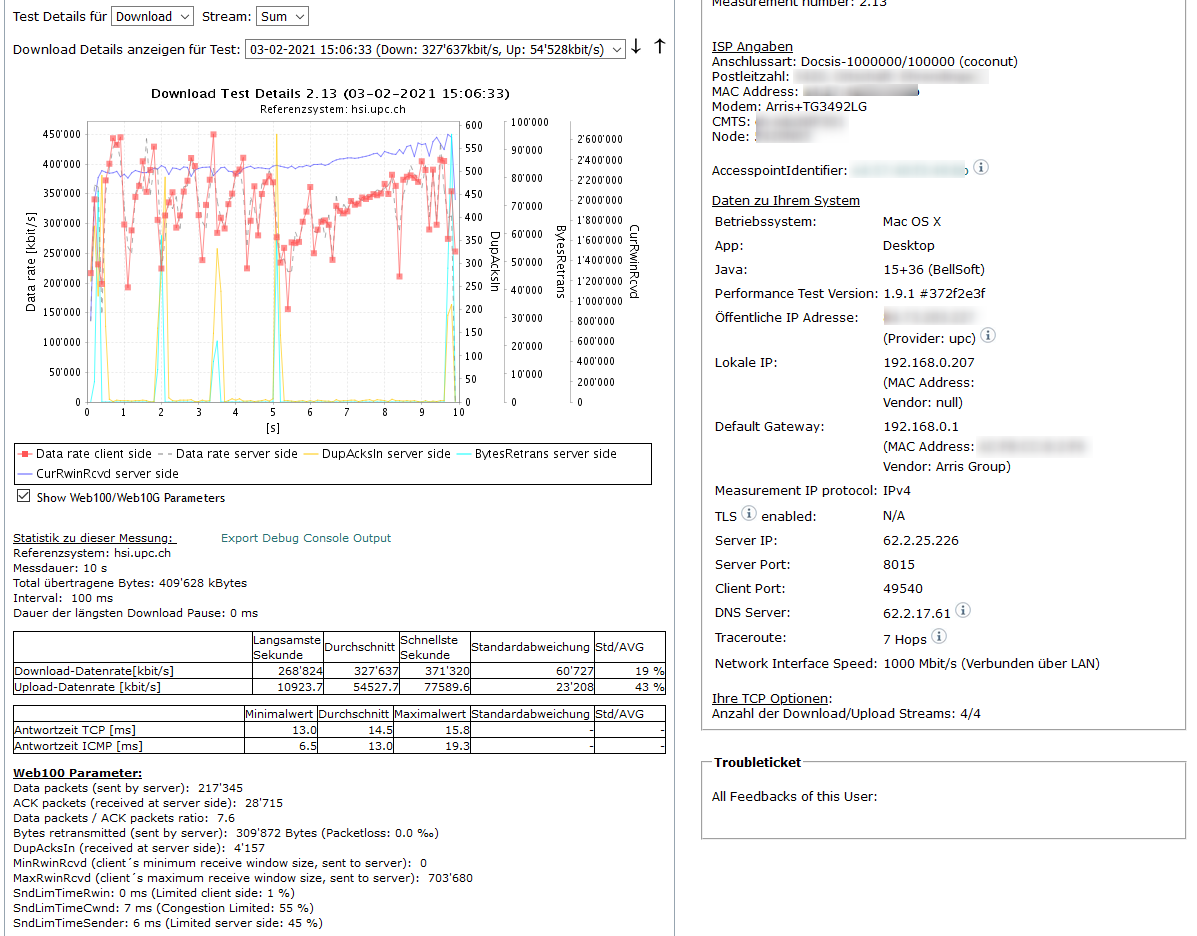Viewport: 1197px width, 936px height.
Task: Click the up arrow next to test selector
Action: (x=659, y=47)
